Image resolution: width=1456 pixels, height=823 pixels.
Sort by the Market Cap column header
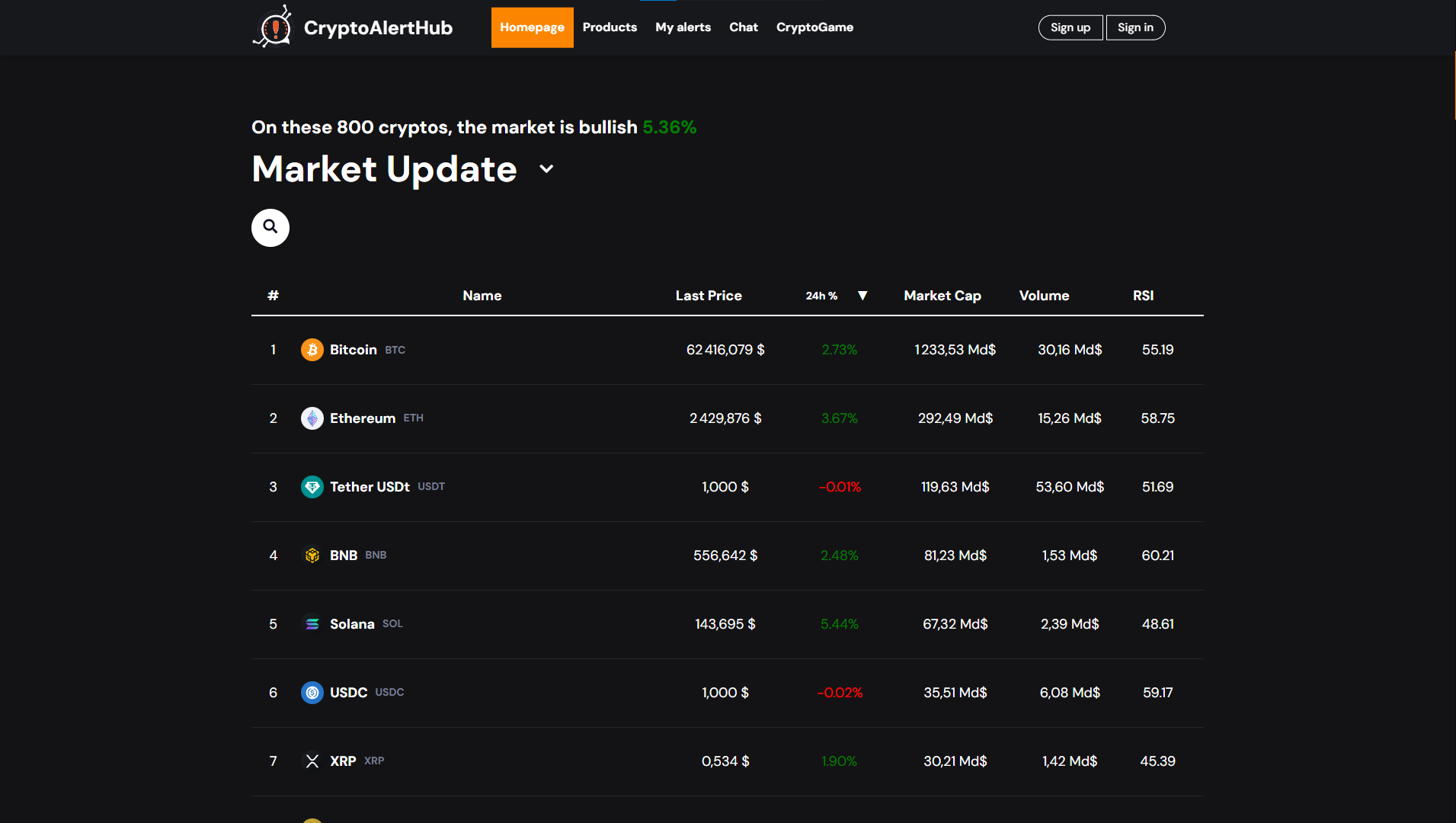tap(942, 296)
